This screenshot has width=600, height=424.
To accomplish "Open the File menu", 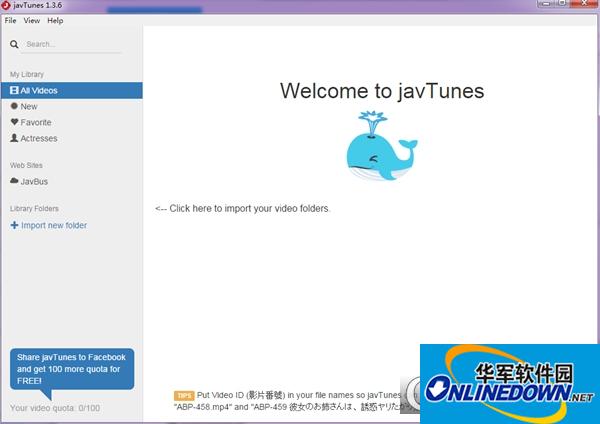I will pyautogui.click(x=10, y=21).
